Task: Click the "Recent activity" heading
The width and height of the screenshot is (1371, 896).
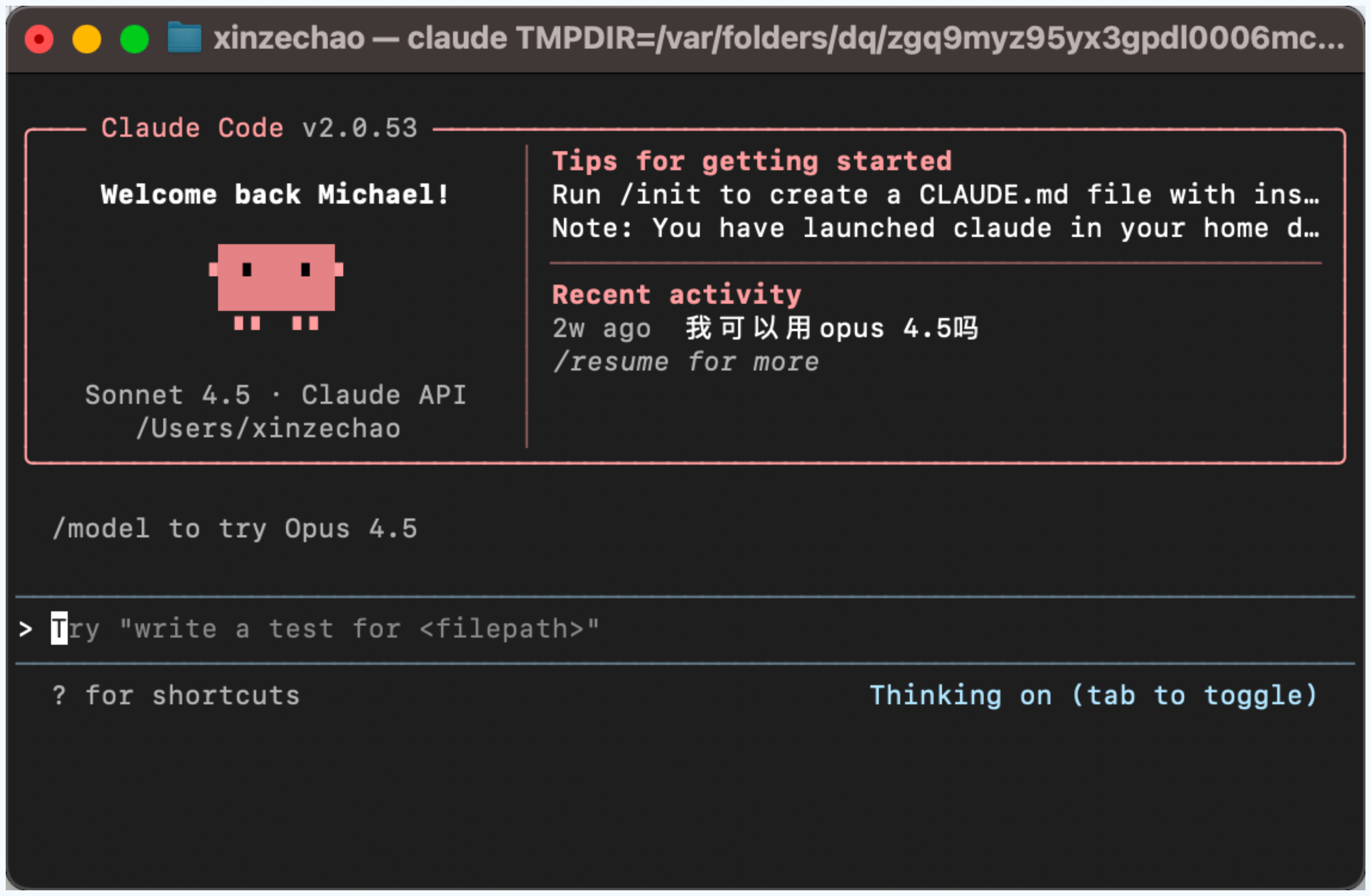Action: [x=676, y=295]
